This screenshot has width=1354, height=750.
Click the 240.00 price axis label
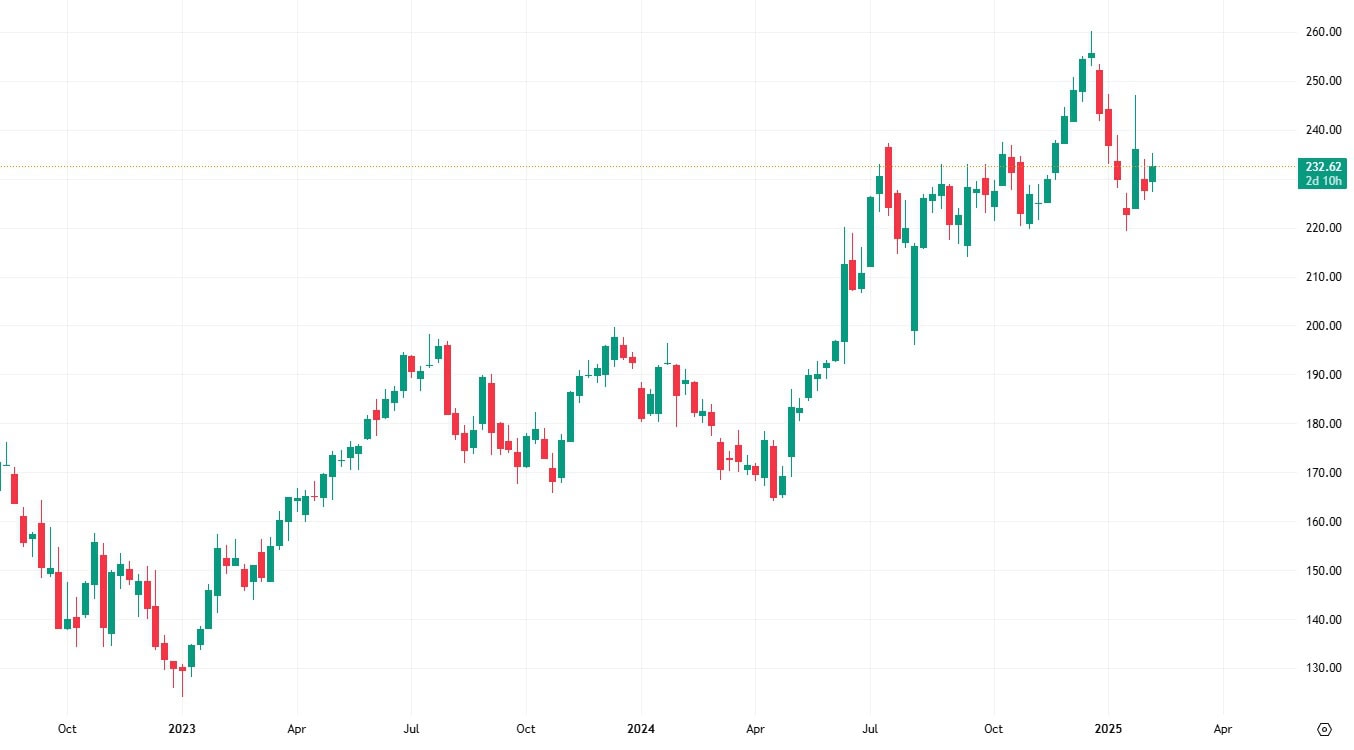(1323, 130)
